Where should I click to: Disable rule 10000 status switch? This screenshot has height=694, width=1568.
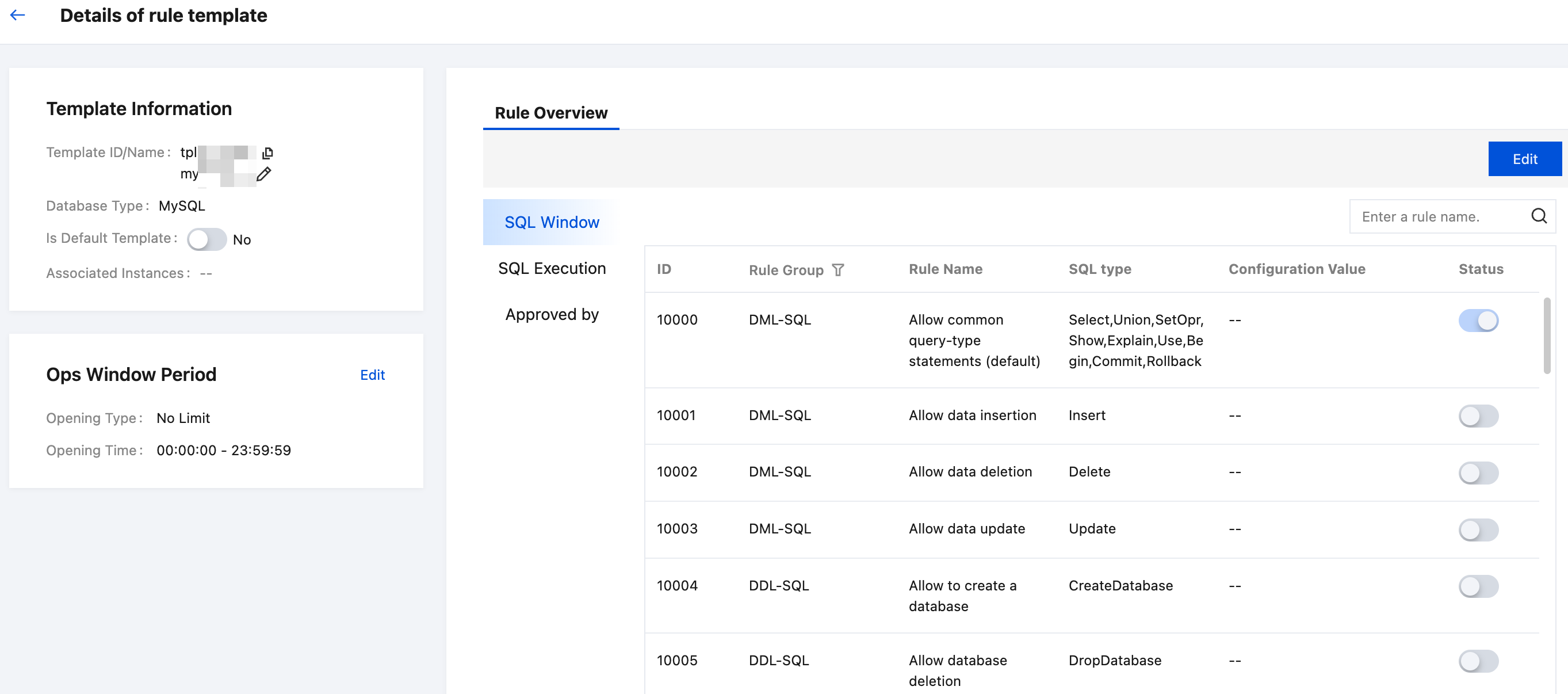point(1478,320)
